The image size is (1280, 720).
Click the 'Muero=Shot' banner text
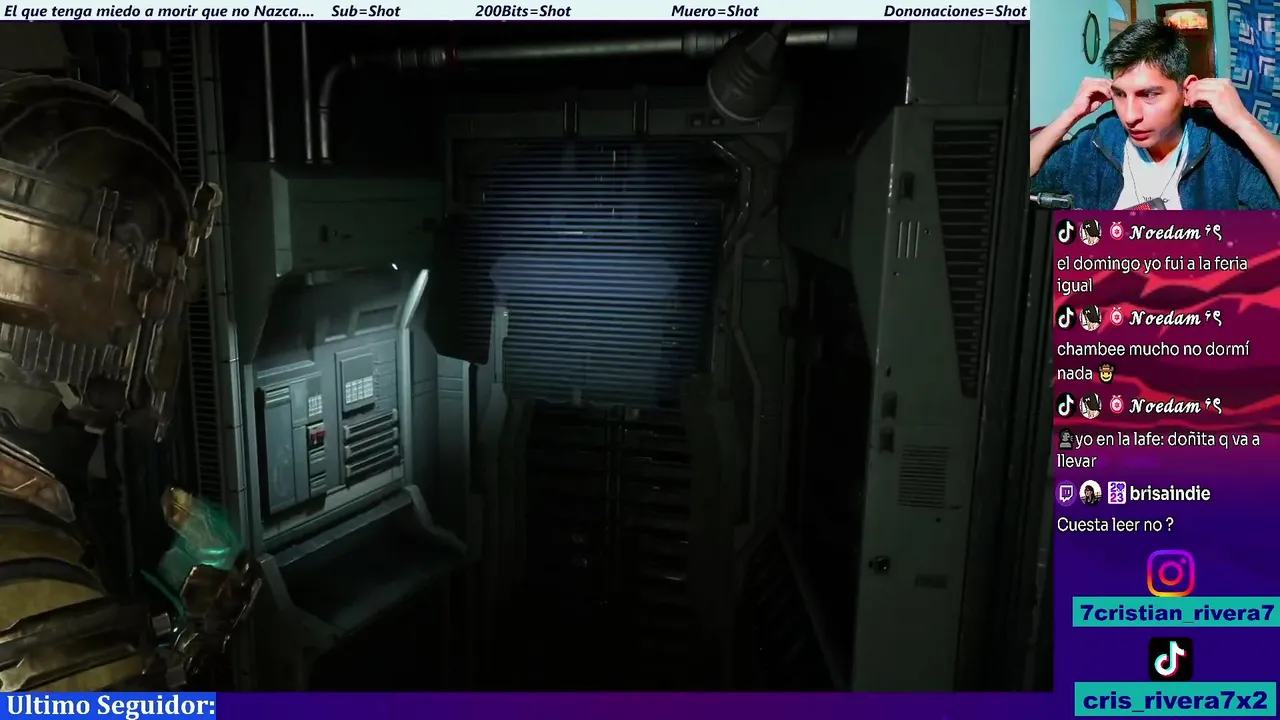715,11
